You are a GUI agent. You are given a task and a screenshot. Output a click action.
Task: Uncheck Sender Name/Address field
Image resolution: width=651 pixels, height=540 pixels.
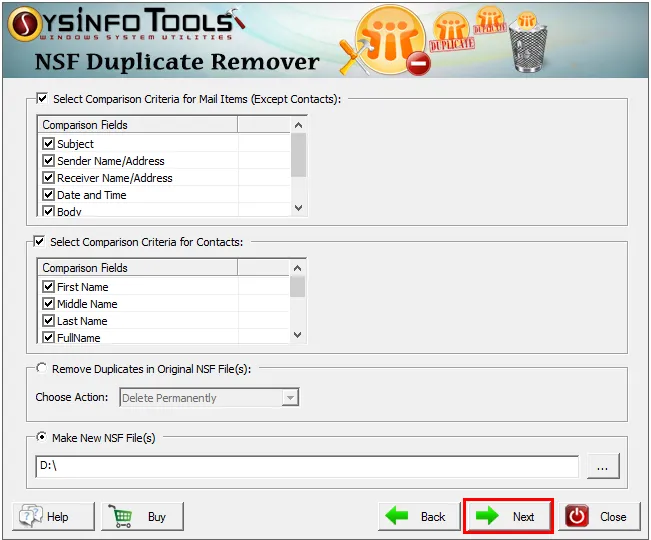49,161
